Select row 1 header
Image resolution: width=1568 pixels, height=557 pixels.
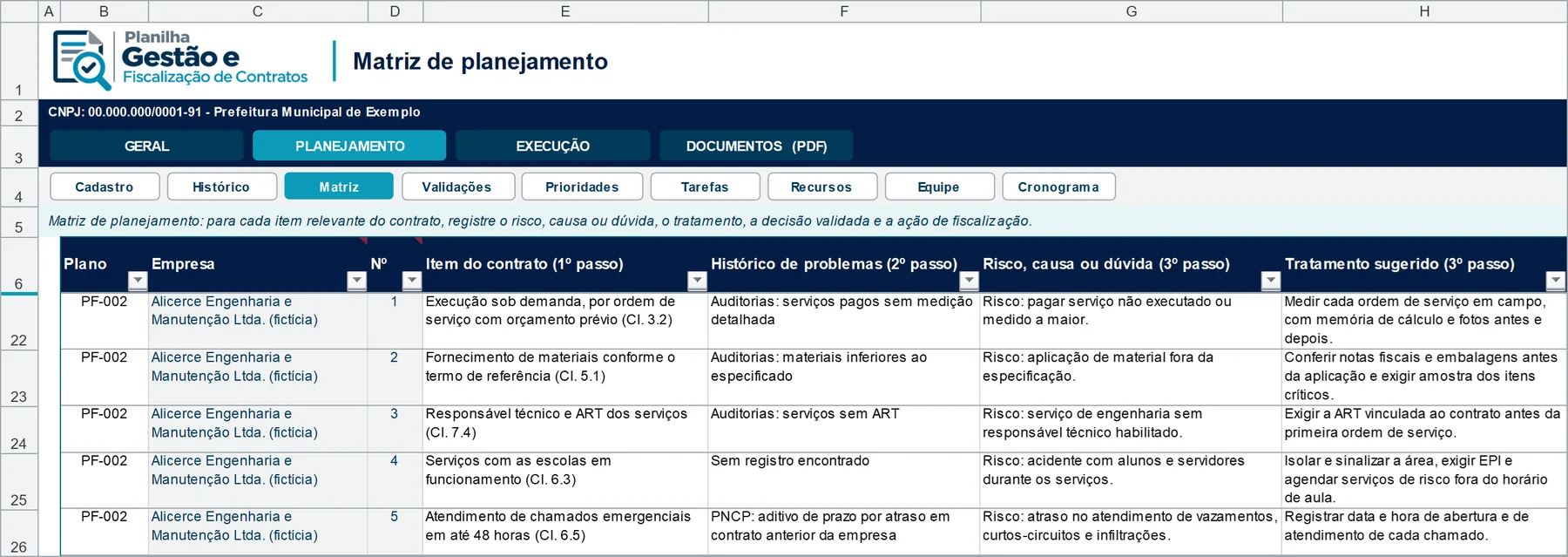[x=19, y=61]
